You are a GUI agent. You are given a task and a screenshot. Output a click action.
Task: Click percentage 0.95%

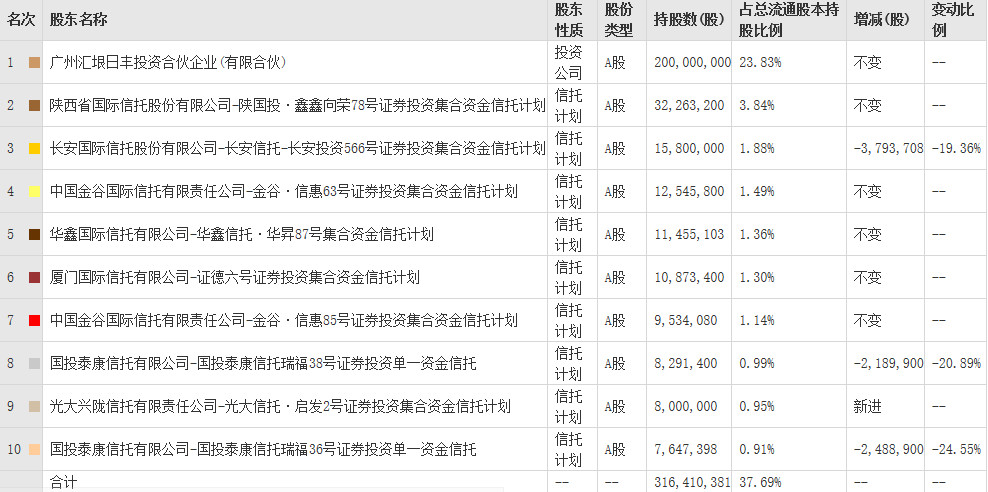pos(757,406)
